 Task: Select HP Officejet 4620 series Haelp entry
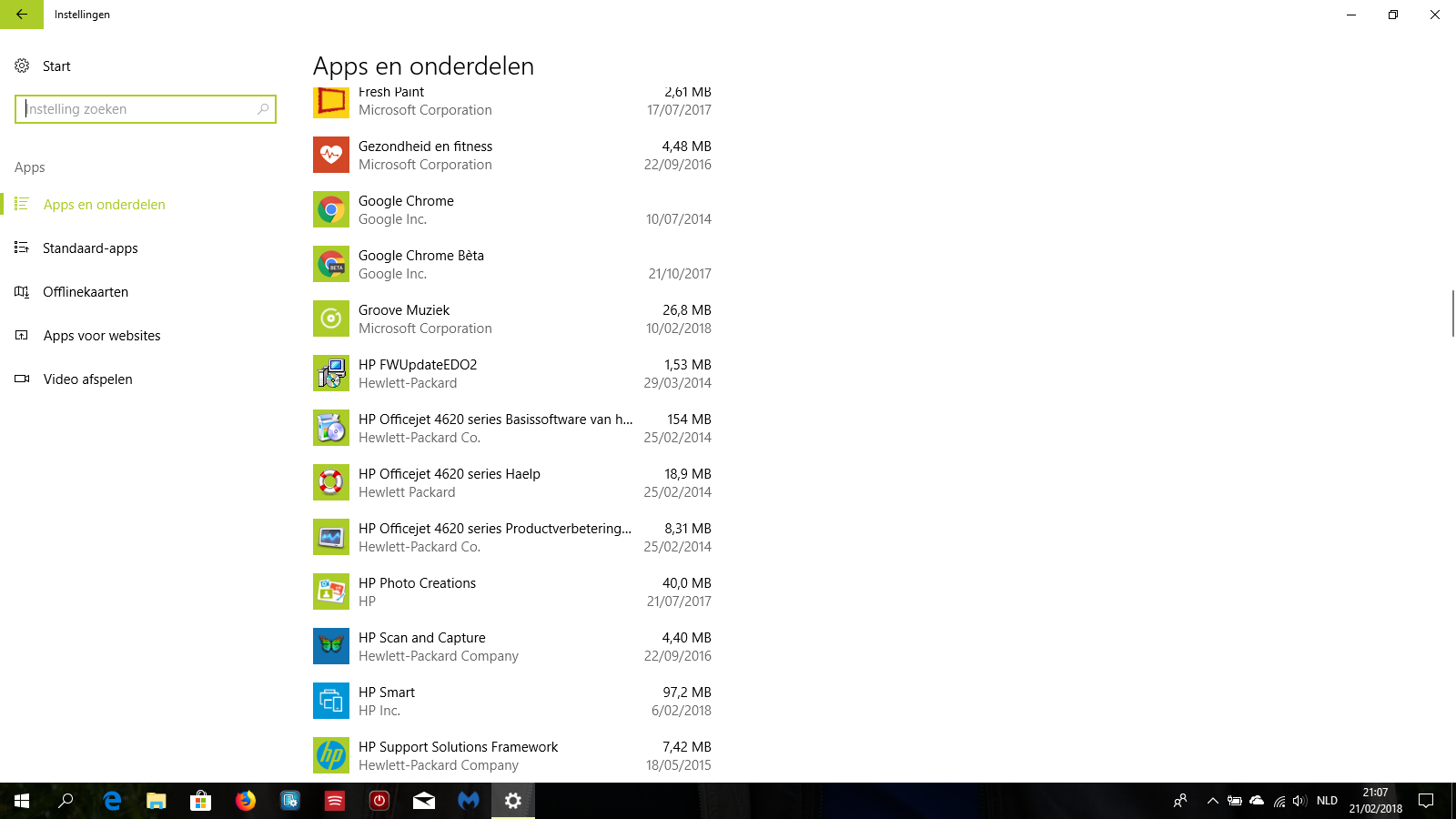click(x=512, y=482)
